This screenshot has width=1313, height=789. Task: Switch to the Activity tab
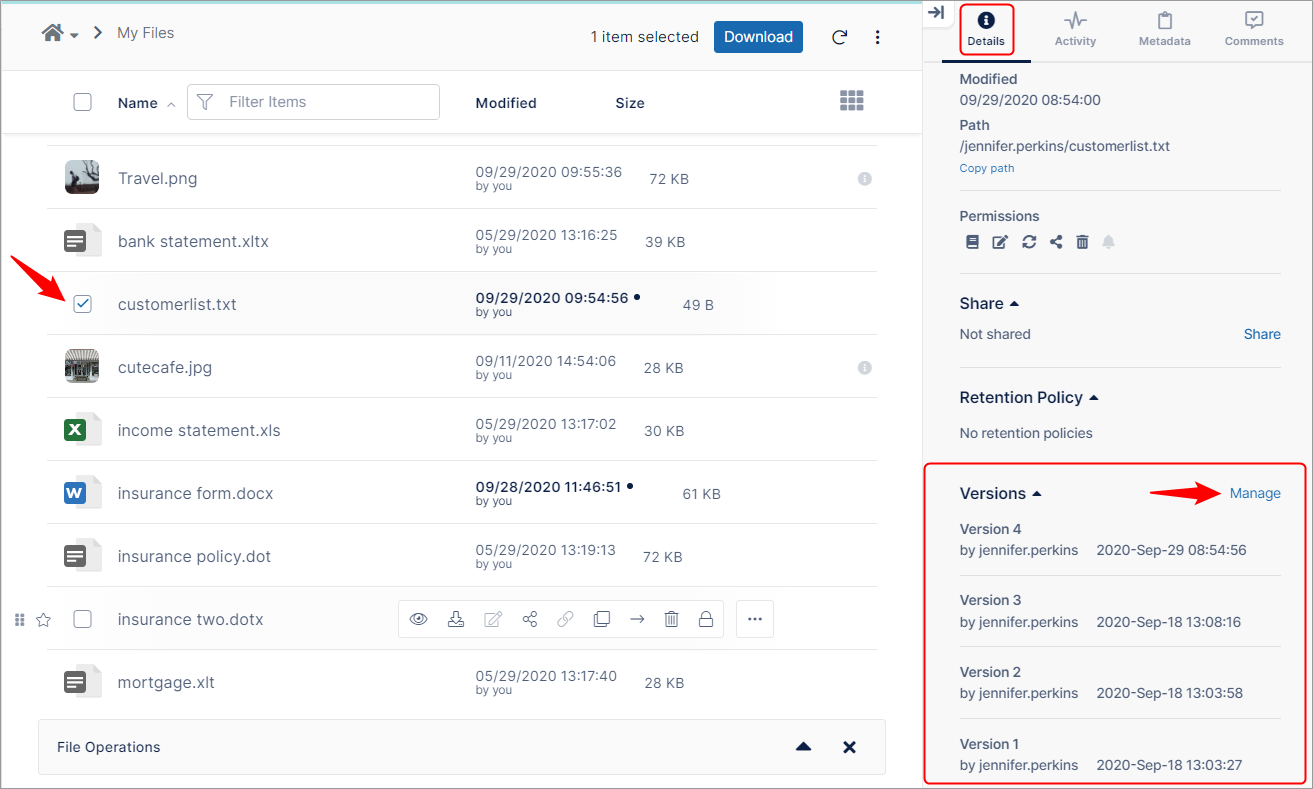coord(1075,29)
